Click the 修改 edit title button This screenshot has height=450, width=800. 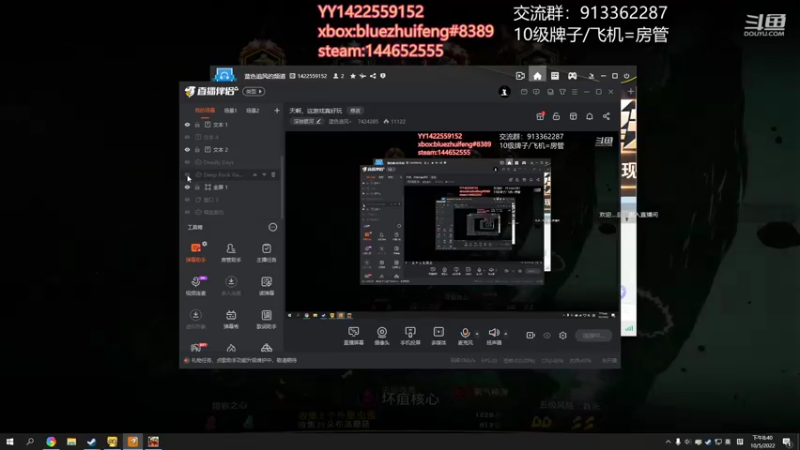(355, 111)
